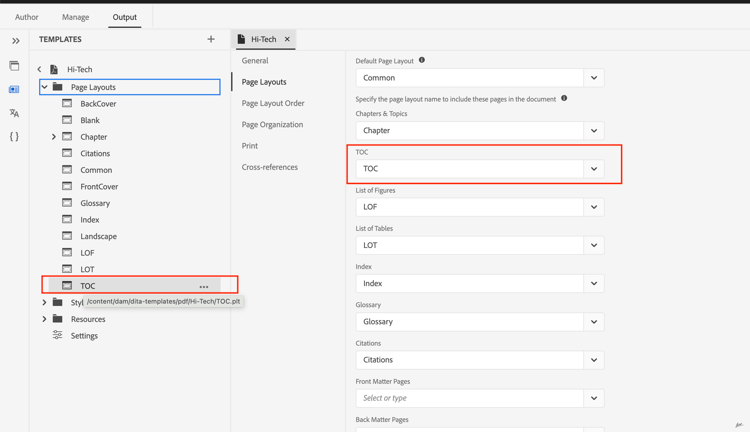750x432 pixels.
Task: Expand the left sidebar panel
Action: [x=15, y=41]
